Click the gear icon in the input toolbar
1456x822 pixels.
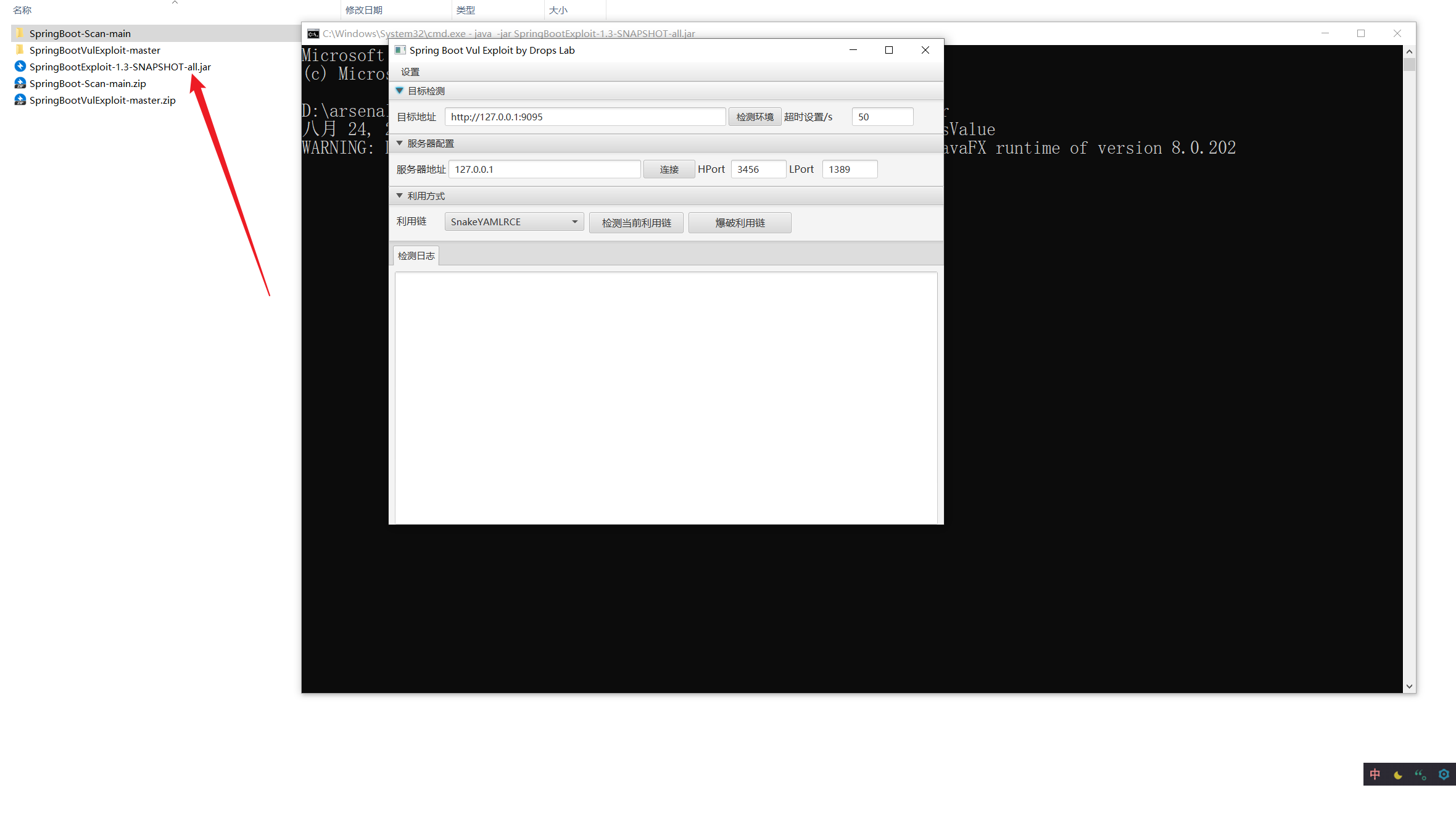coord(1444,774)
